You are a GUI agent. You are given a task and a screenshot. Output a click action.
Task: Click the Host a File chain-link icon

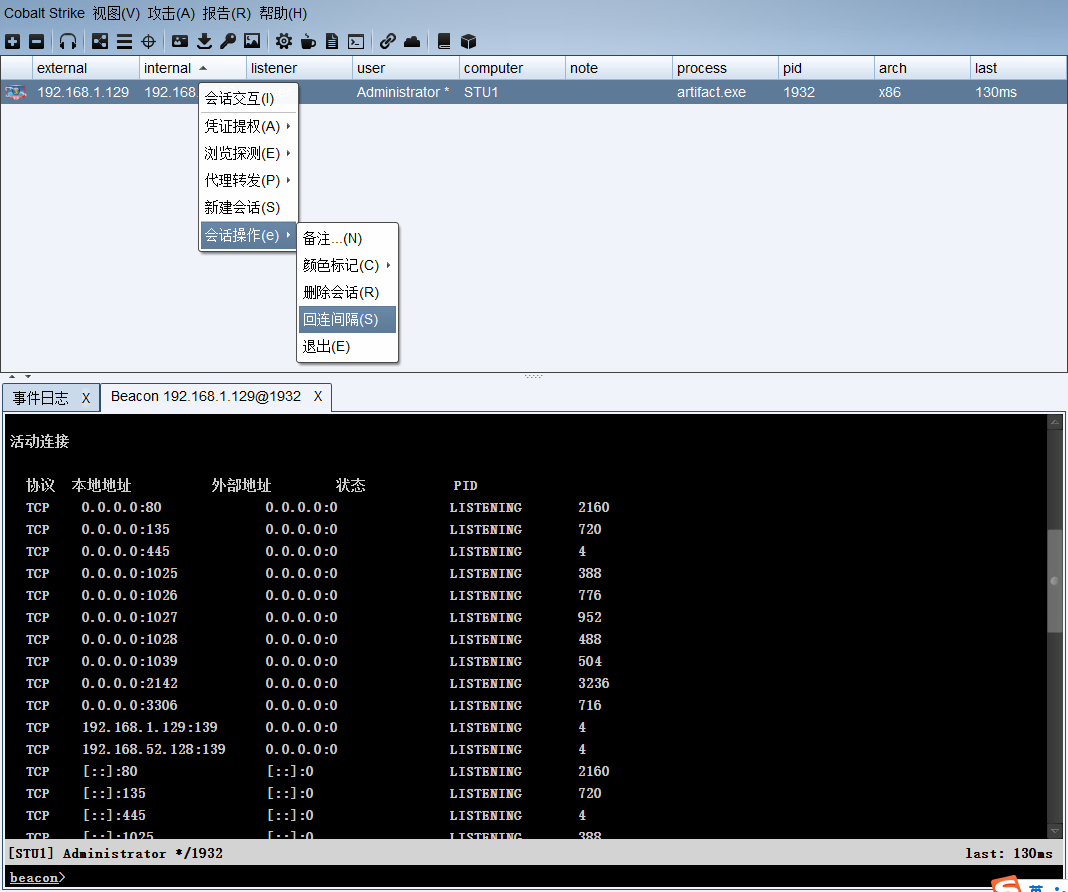[x=388, y=42]
